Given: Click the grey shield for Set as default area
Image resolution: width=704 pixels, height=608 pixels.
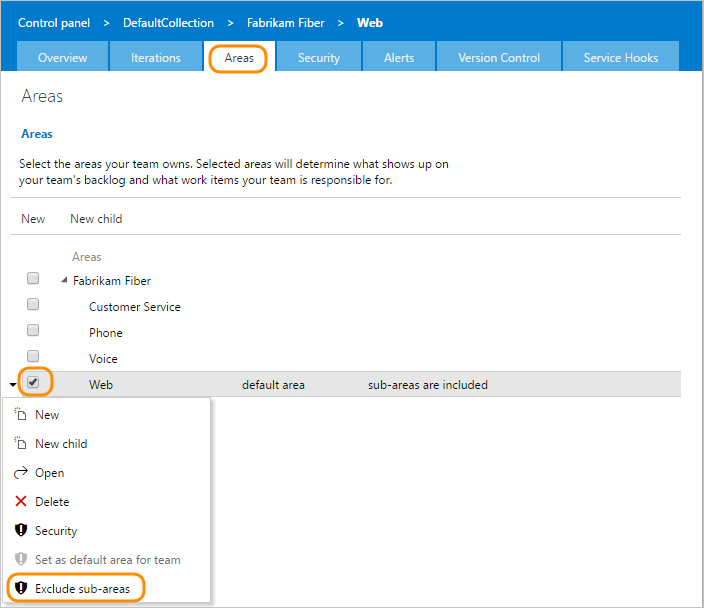Looking at the screenshot, I should click(x=21, y=559).
